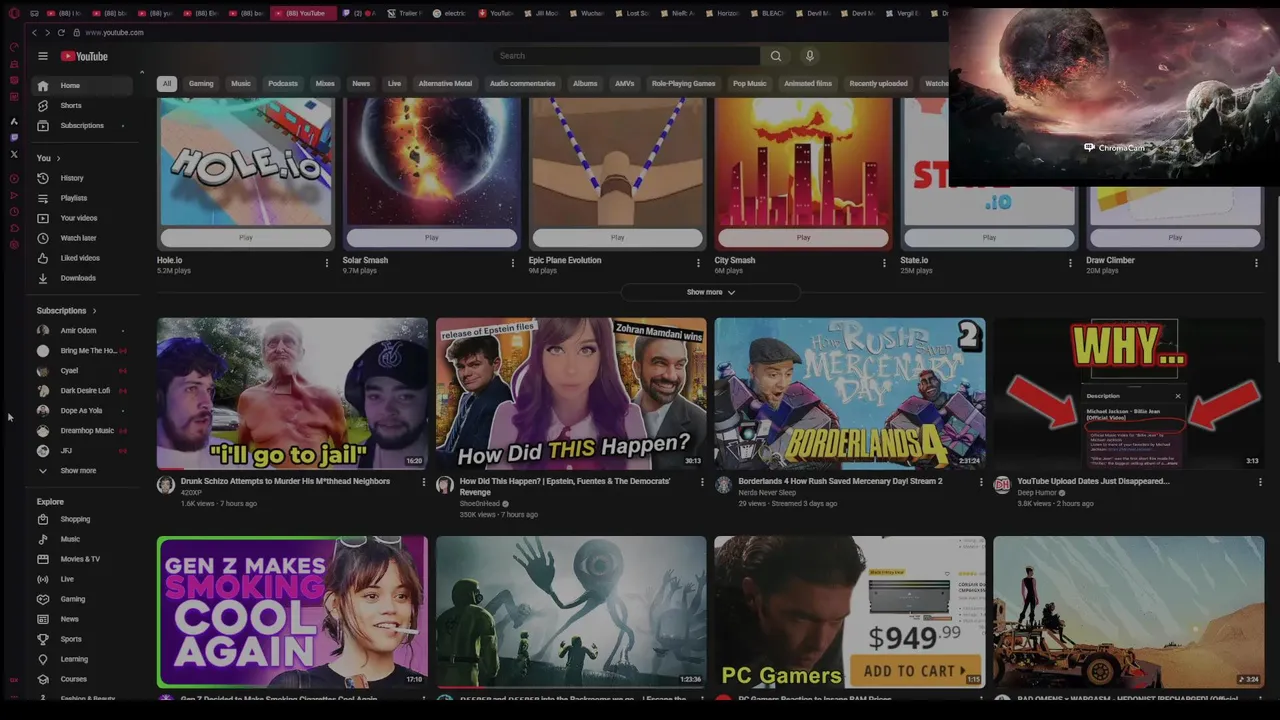Image resolution: width=1280 pixels, height=720 pixels.
Task: Select the Gaming filter chip
Action: point(201,84)
